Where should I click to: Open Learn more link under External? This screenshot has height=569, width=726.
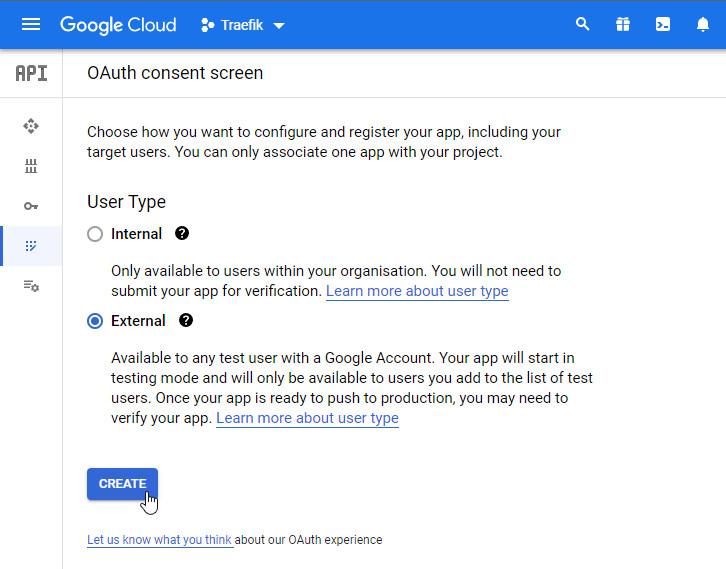tap(307, 418)
